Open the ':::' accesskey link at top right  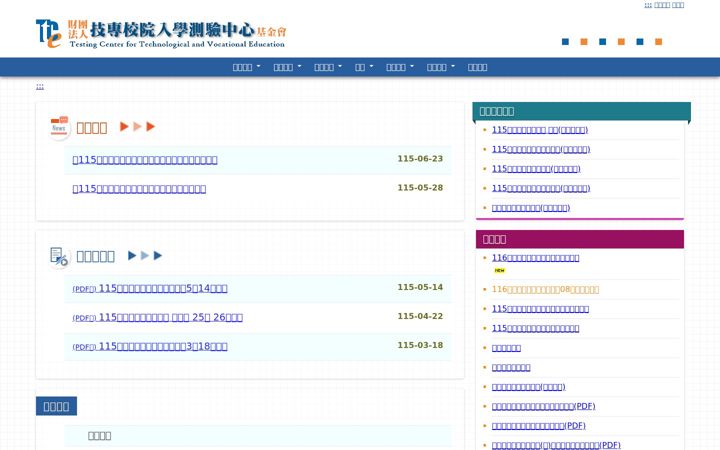click(648, 5)
